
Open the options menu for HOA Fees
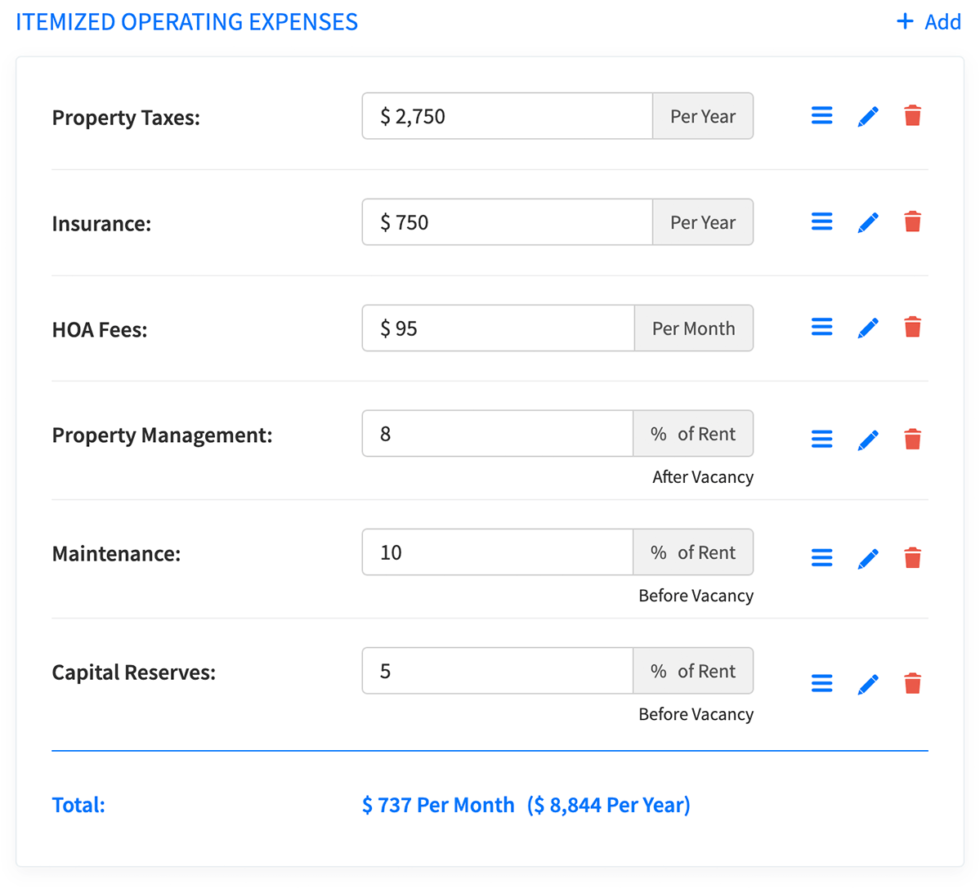click(x=821, y=327)
